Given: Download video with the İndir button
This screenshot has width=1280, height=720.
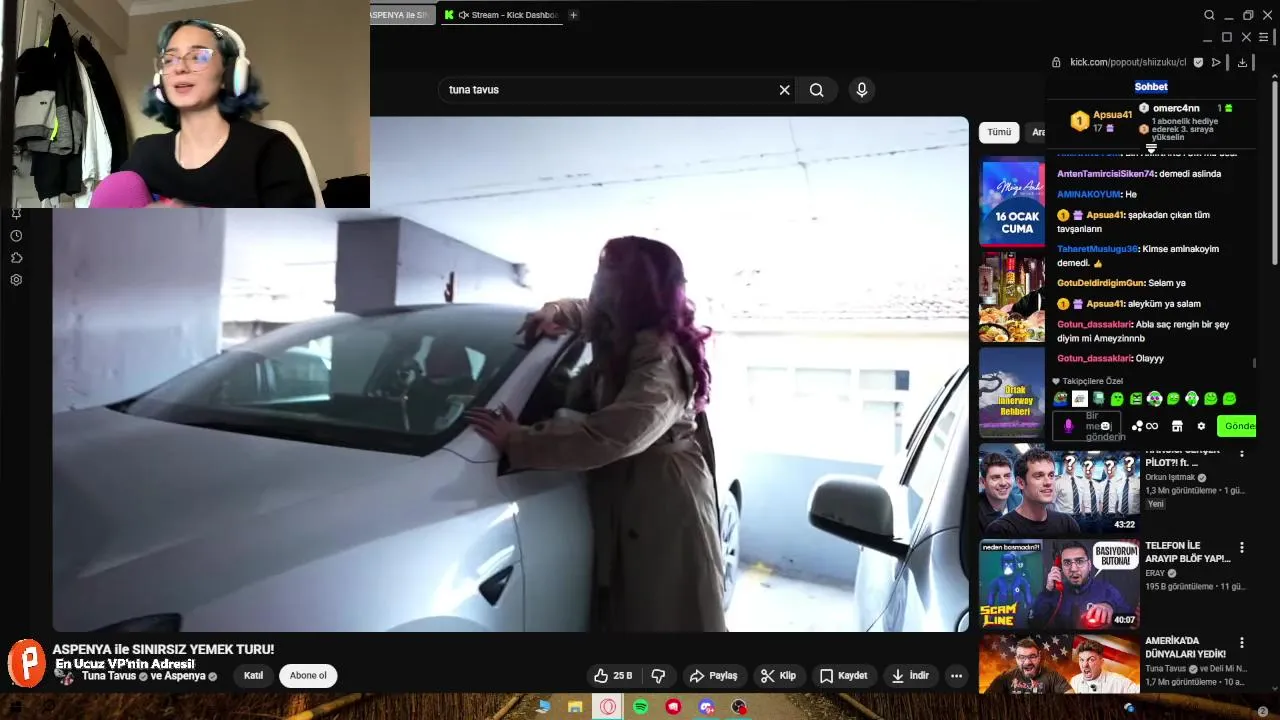Looking at the screenshot, I should tap(910, 676).
